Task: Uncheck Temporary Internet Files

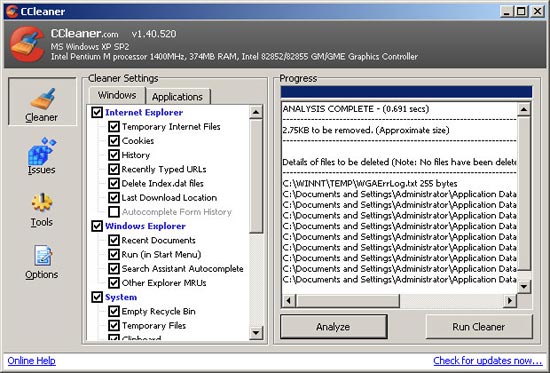Action: [114, 126]
